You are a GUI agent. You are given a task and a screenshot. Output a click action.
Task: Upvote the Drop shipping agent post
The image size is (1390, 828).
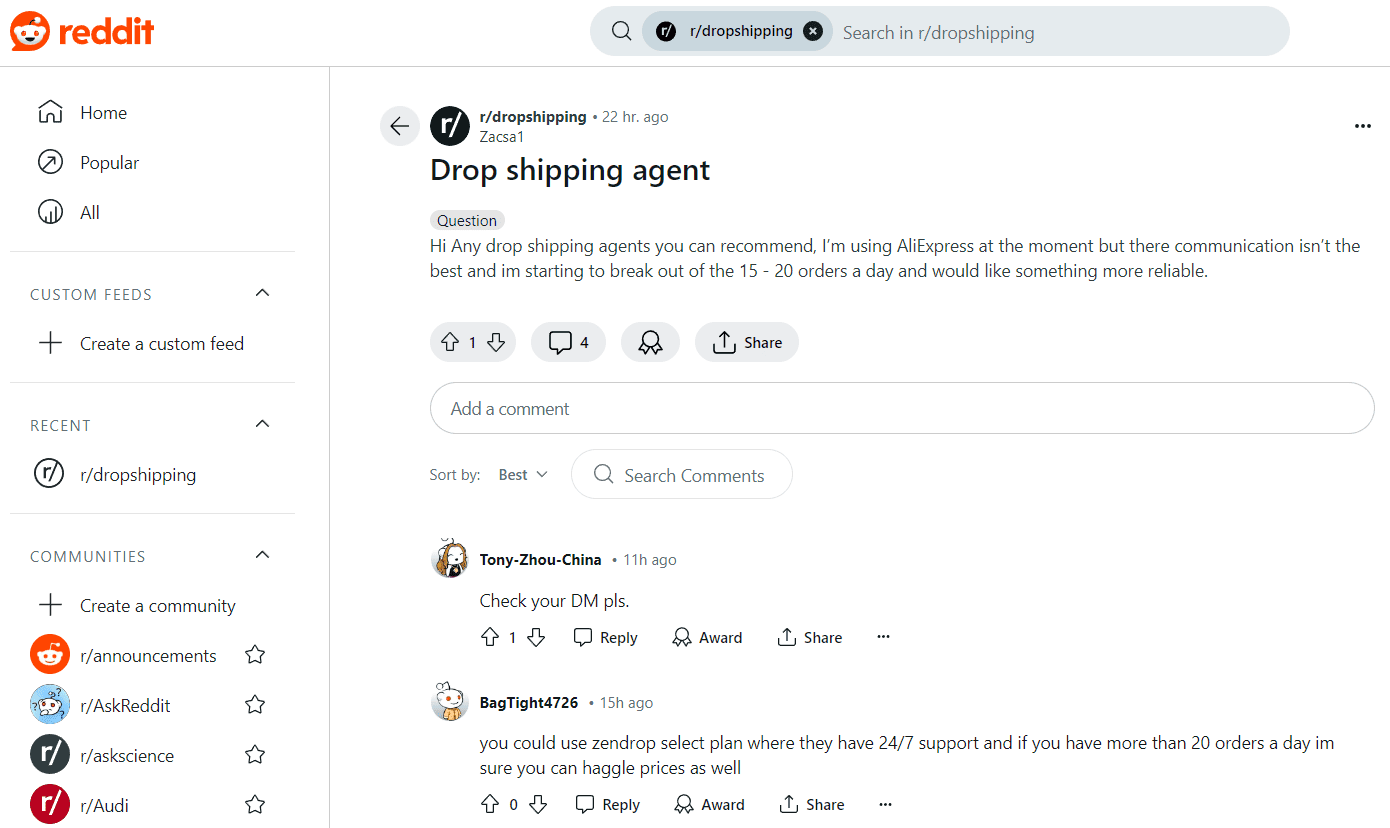pyautogui.click(x=450, y=342)
